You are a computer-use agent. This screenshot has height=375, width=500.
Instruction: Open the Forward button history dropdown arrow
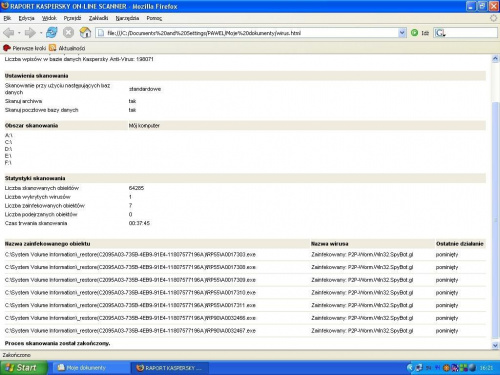point(41,33)
